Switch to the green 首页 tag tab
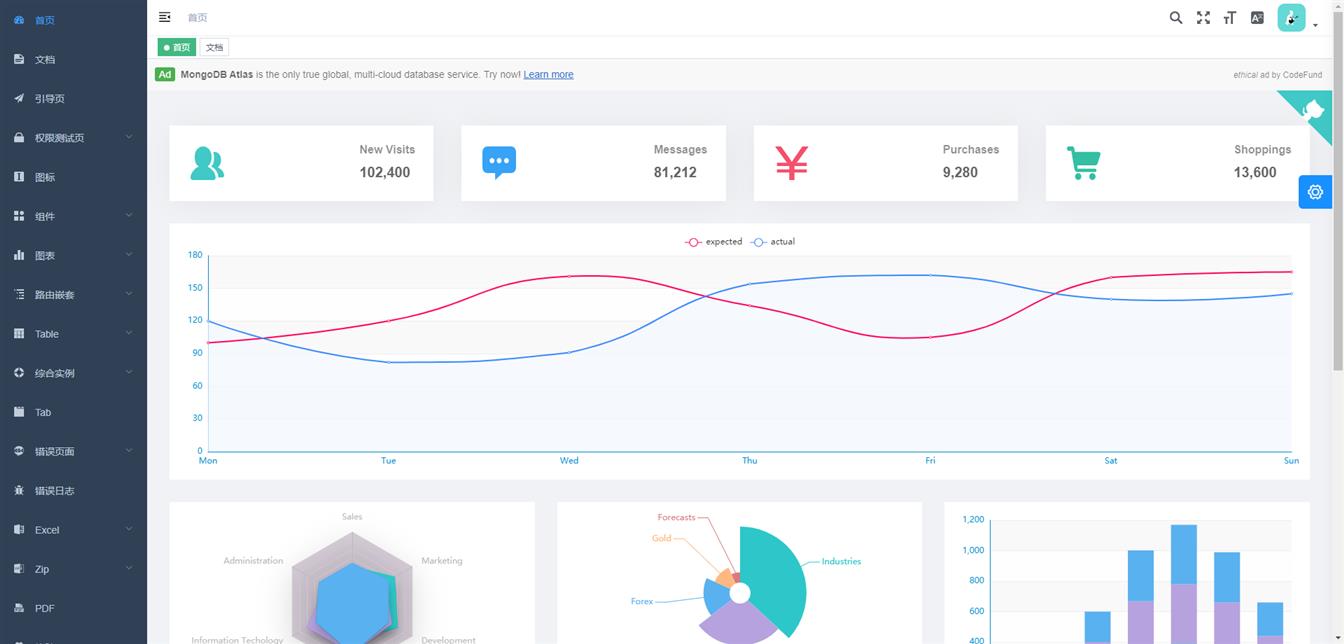Viewport: 1344px width, 644px height. tap(177, 47)
